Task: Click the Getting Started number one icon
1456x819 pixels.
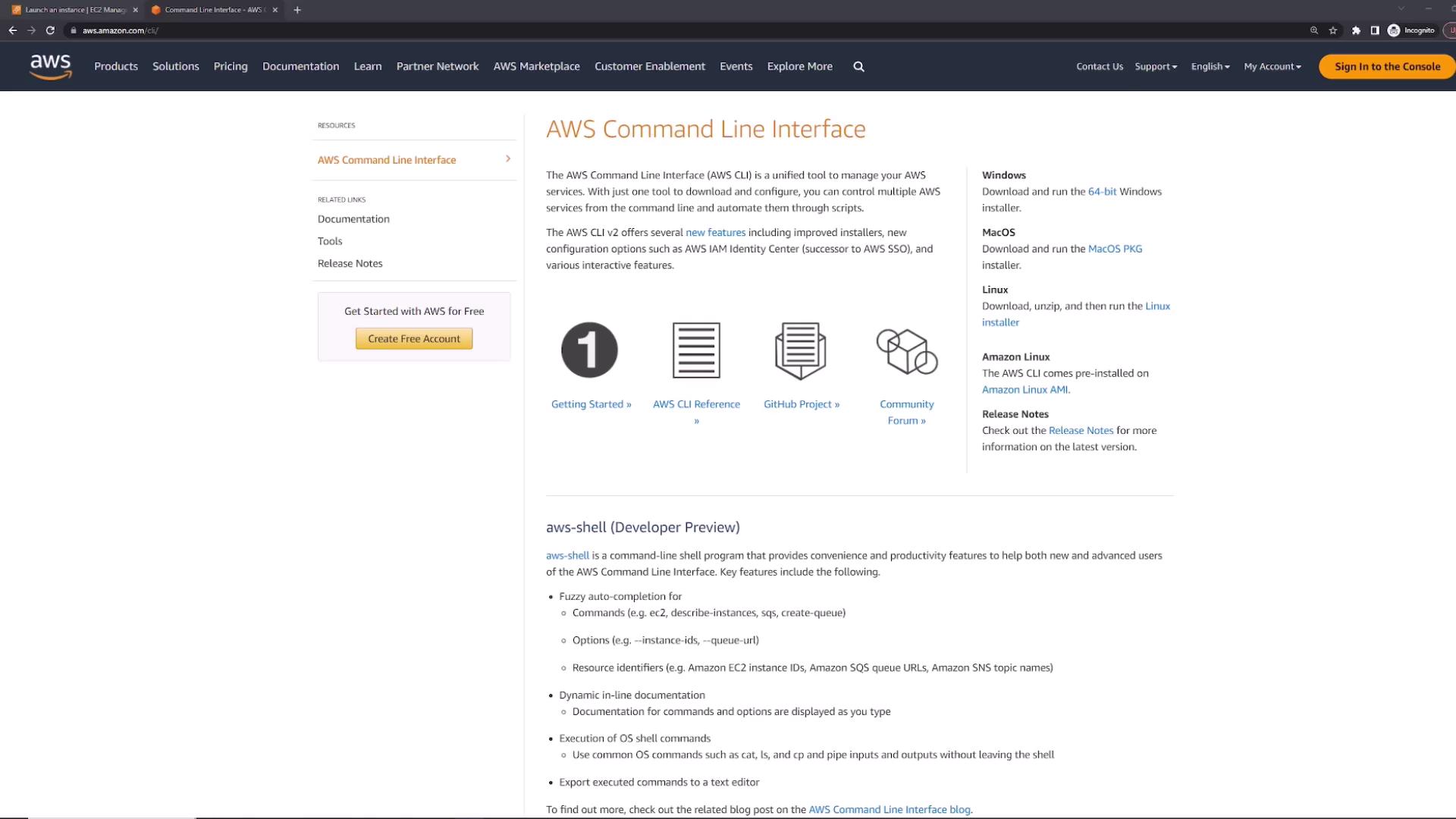Action: 589,350
